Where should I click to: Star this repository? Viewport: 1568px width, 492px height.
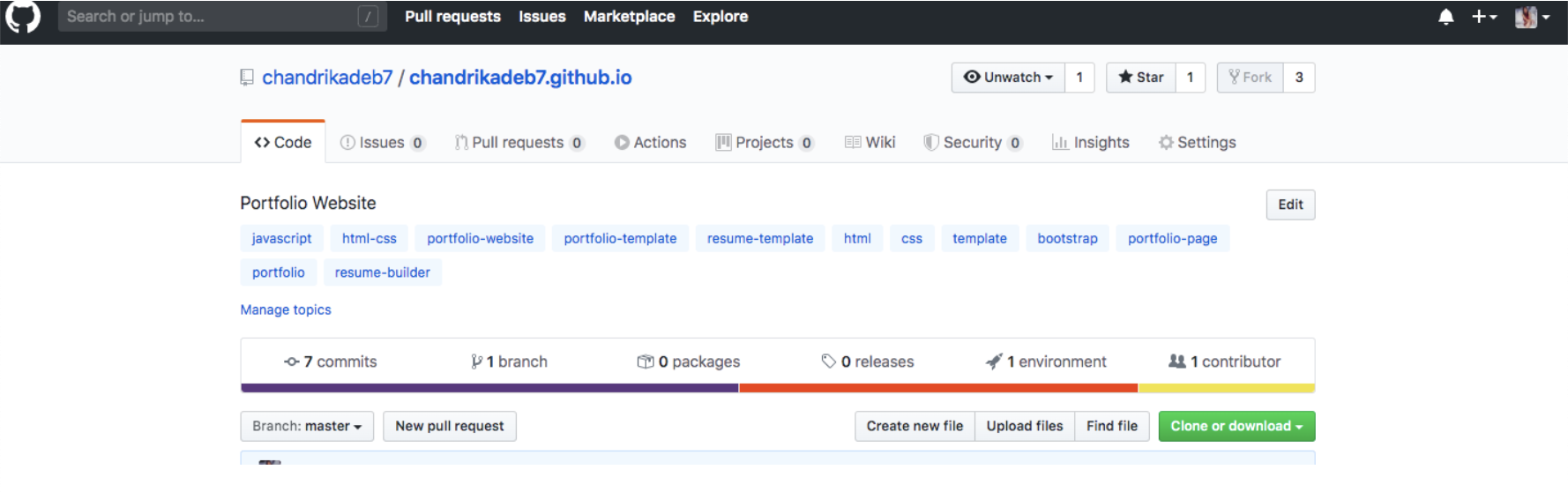pyautogui.click(x=1141, y=78)
